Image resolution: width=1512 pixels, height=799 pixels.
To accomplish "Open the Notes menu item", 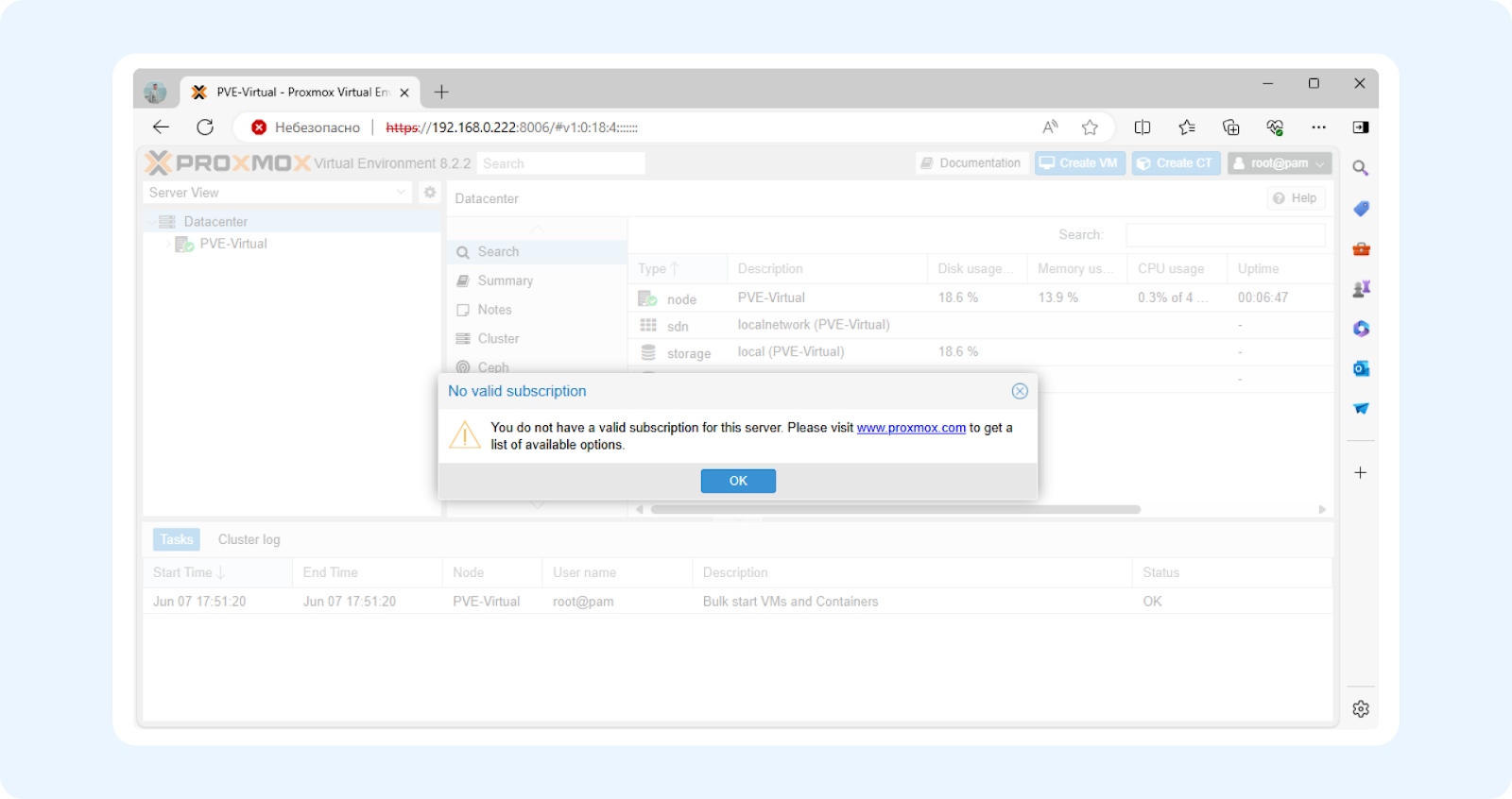I will (x=537, y=310).
